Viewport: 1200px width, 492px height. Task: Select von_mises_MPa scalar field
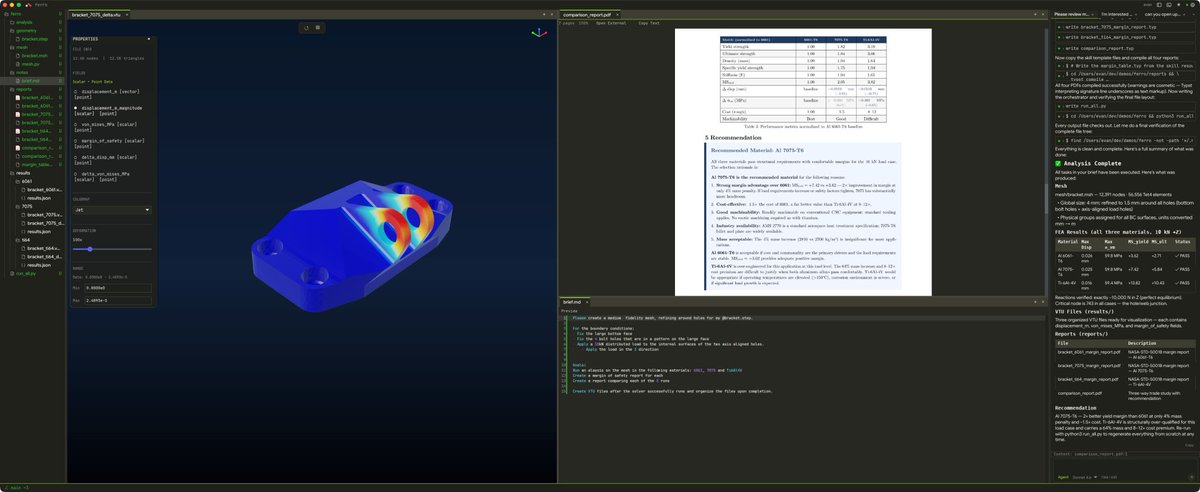(x=108, y=126)
